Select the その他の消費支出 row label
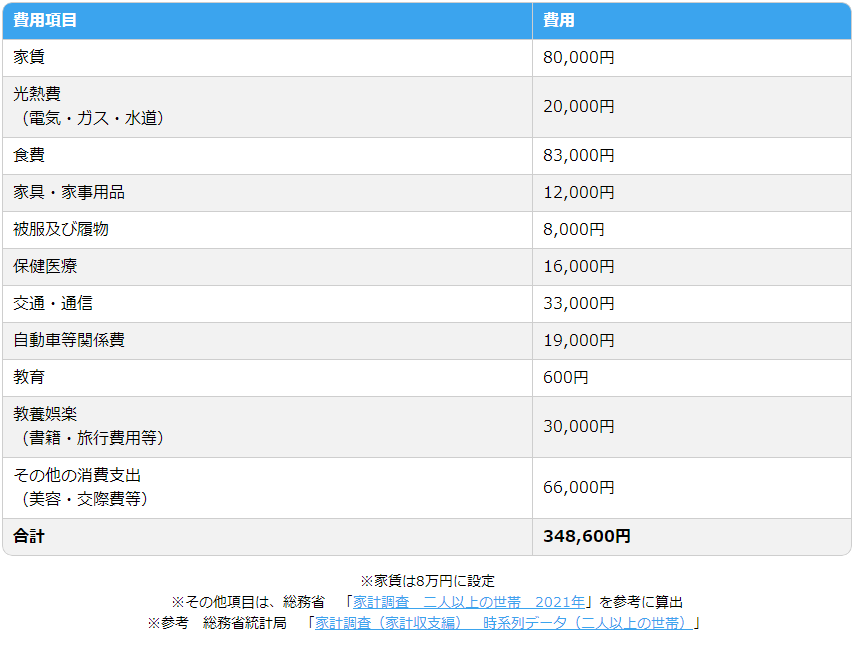The height and width of the screenshot is (645, 854). coord(70,475)
